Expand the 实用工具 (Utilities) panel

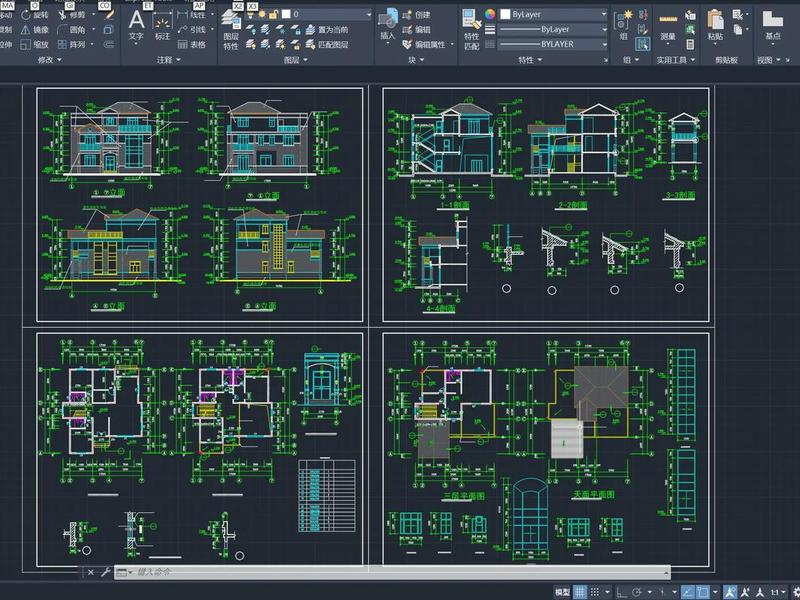tap(676, 60)
